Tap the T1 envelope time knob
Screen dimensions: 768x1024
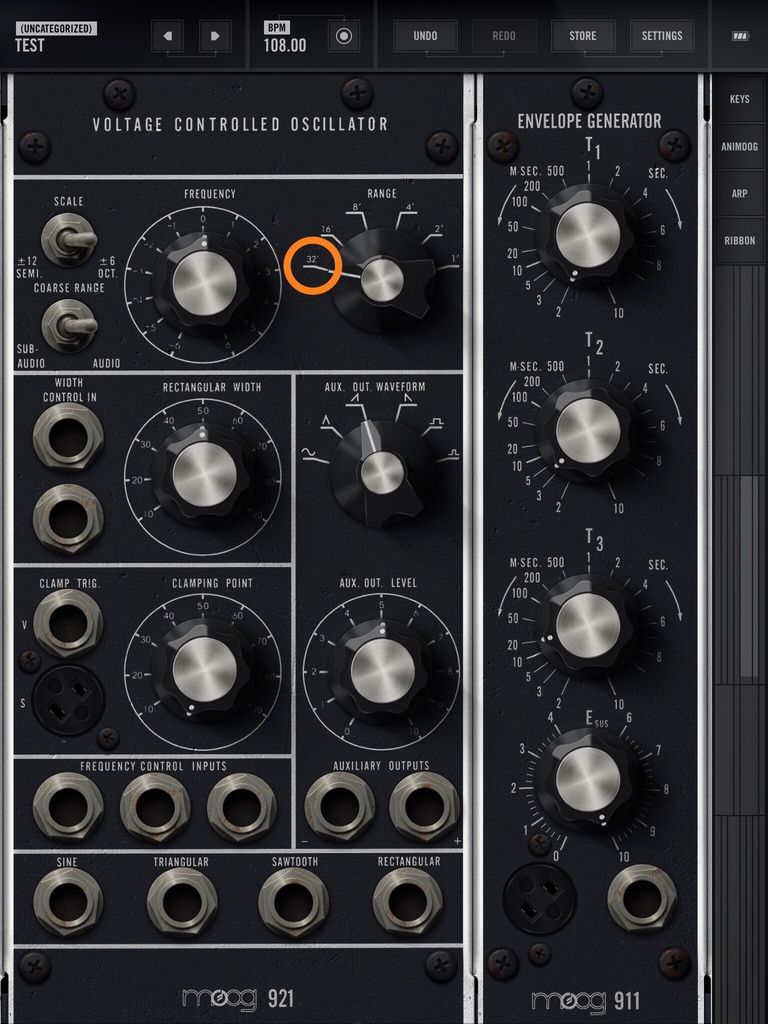point(588,235)
